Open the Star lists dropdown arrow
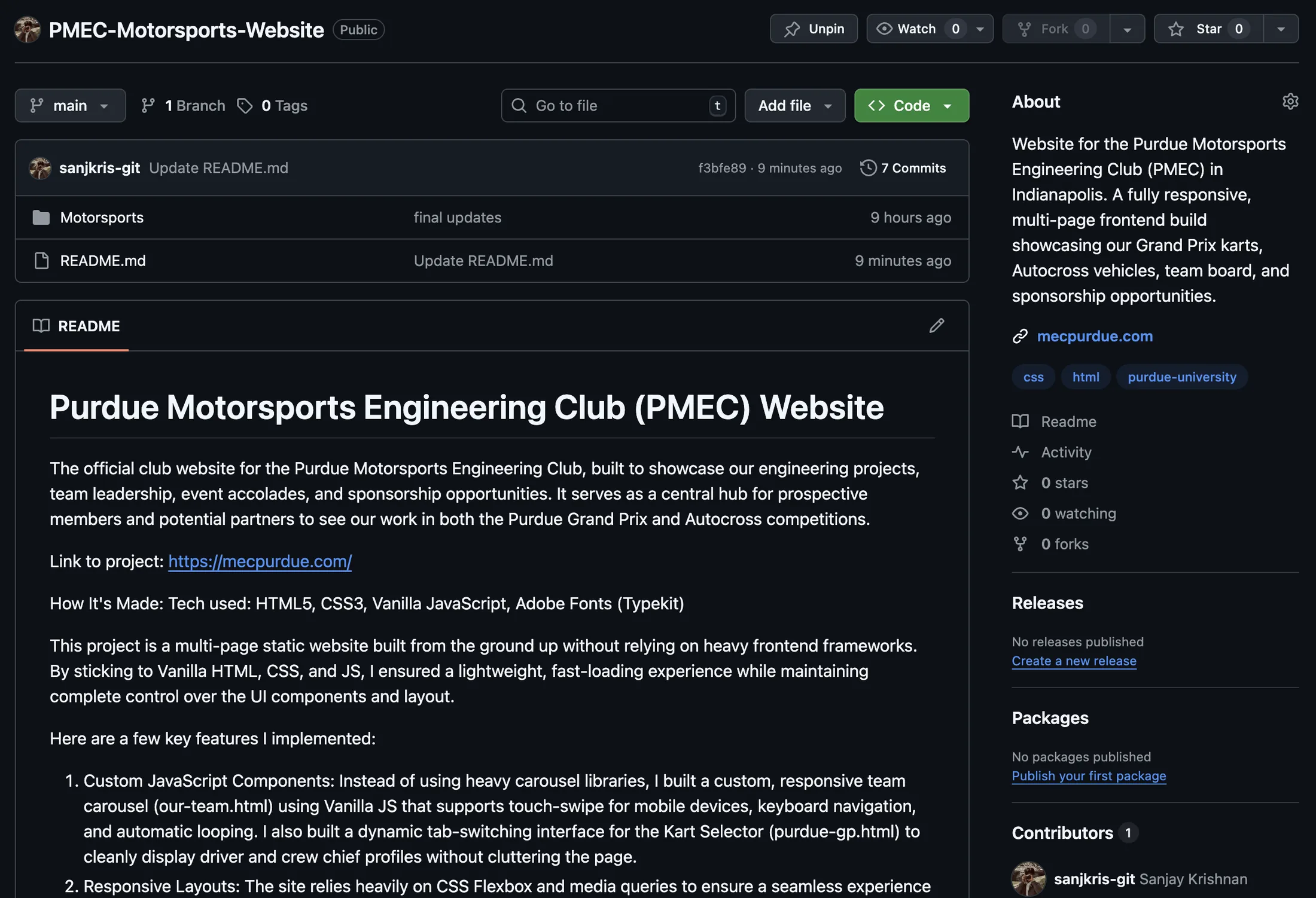The image size is (1316, 898). pos(1281,29)
